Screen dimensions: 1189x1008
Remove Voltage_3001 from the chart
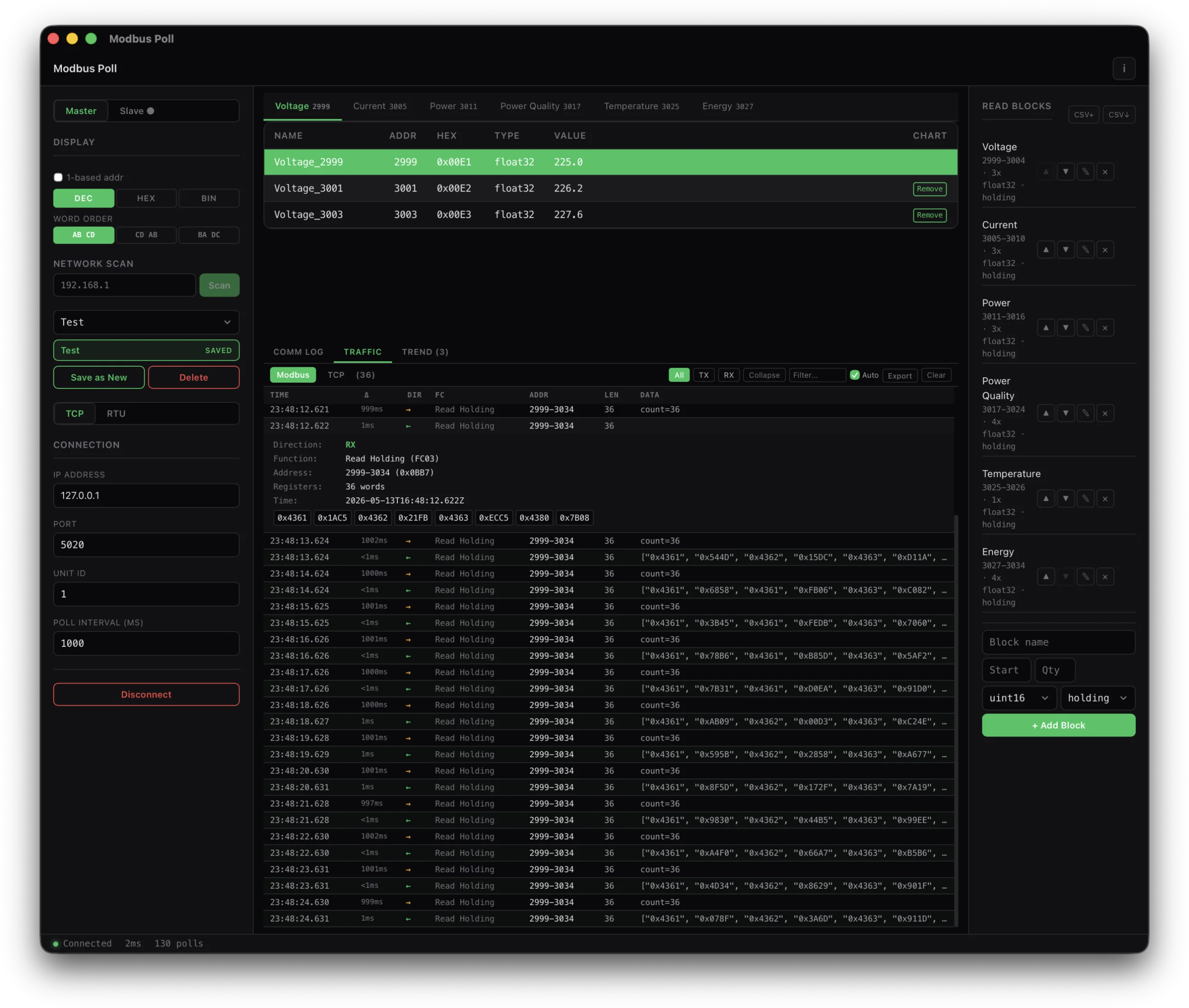coord(929,189)
